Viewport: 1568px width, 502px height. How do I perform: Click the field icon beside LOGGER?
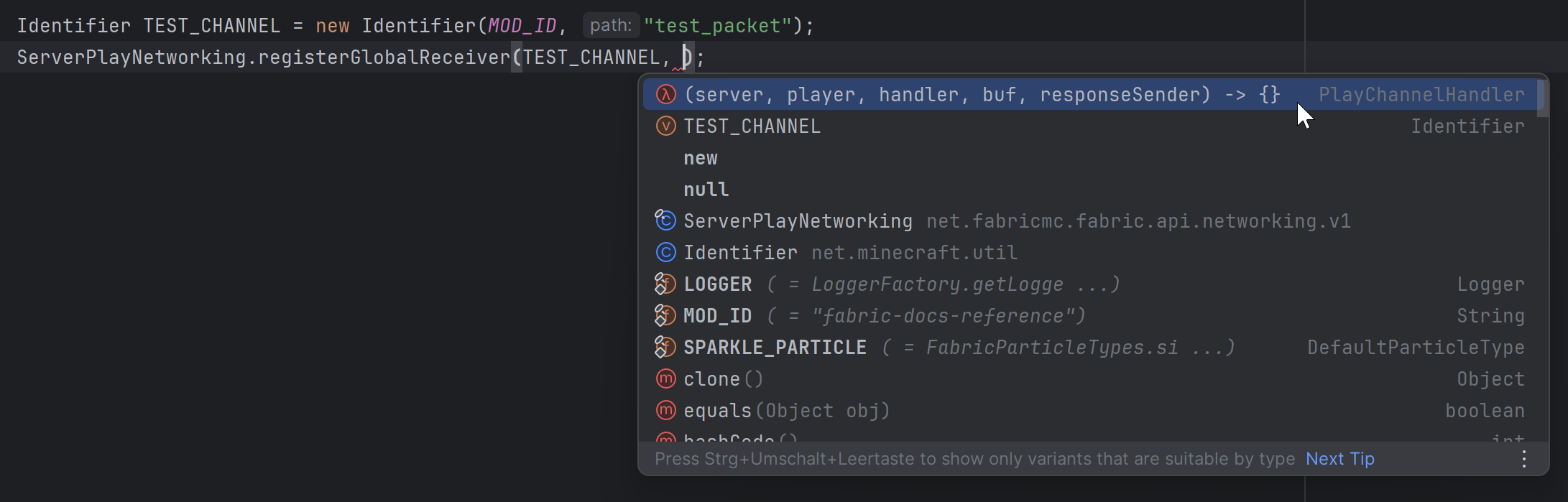click(664, 284)
